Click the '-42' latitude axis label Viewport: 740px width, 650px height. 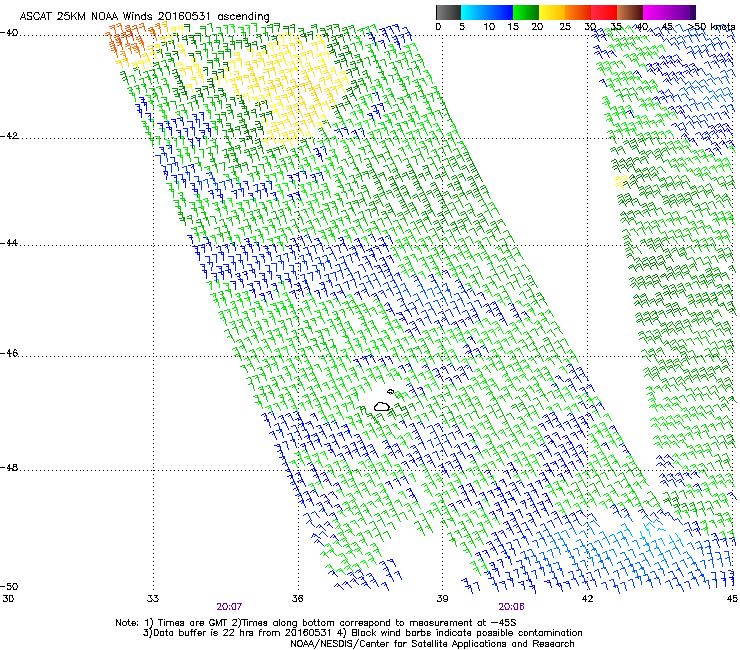tap(9, 136)
